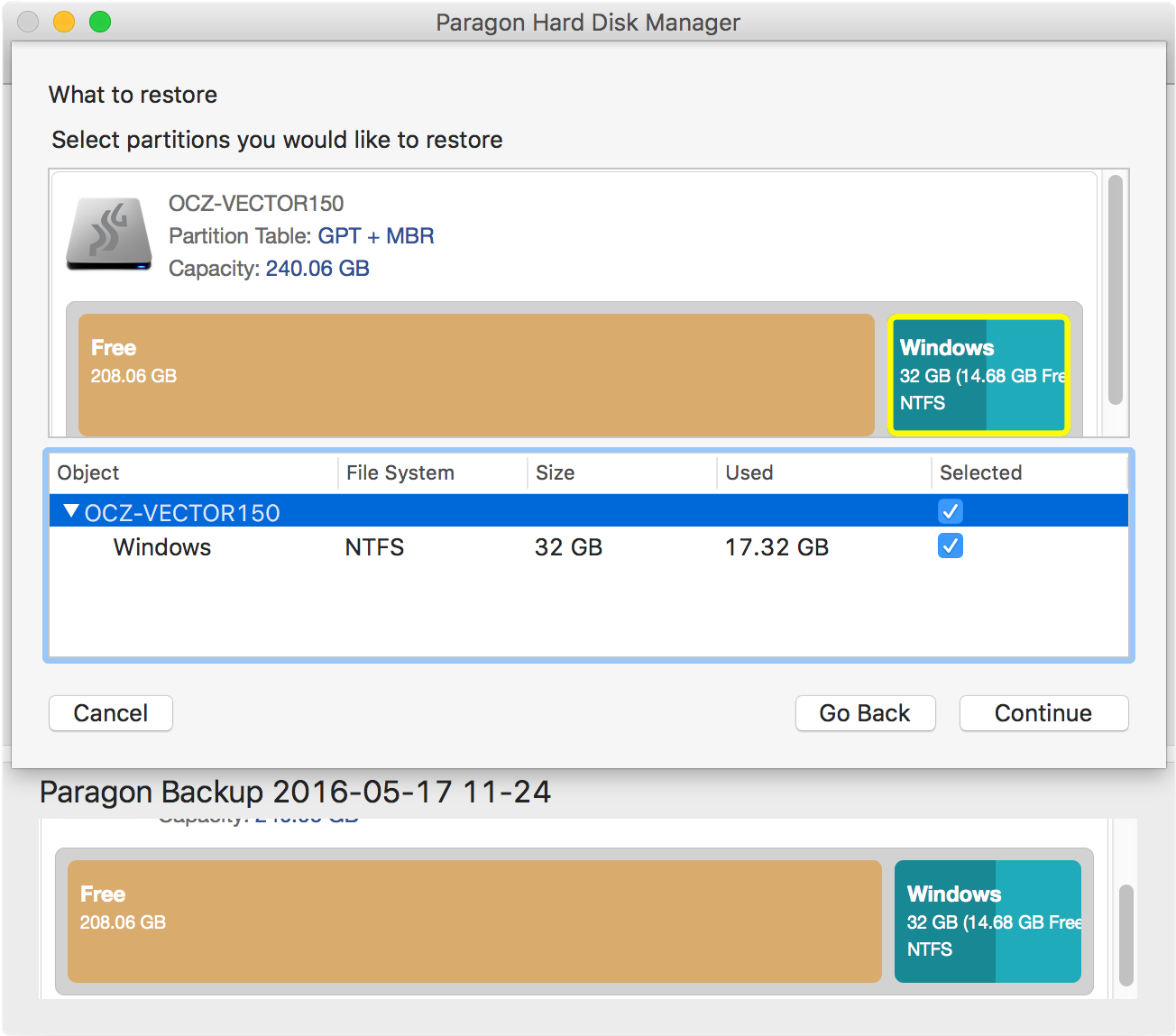Sort by the Used column header
1176x1036 pixels.
tap(822, 473)
